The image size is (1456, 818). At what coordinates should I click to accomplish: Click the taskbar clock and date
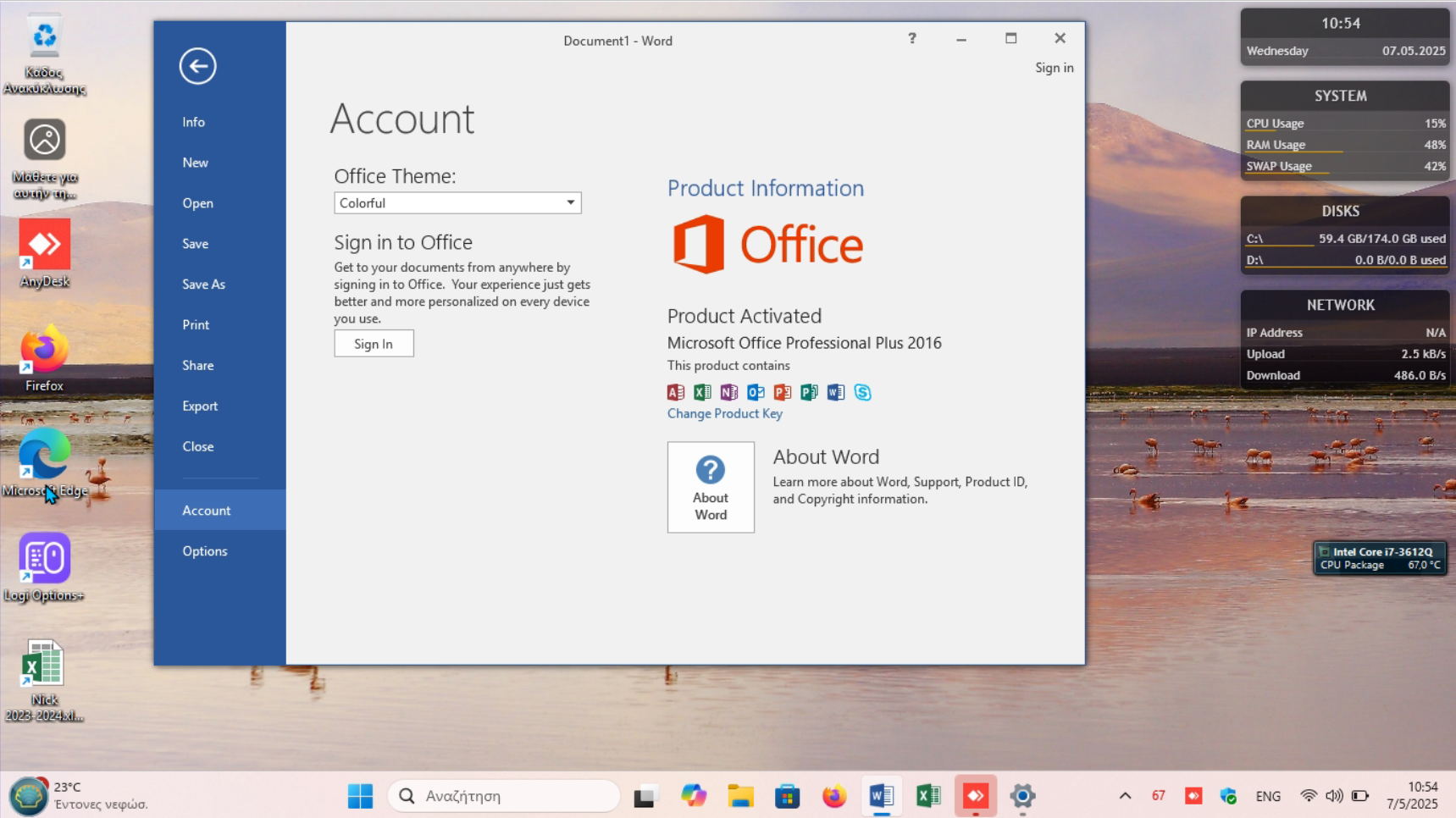[1412, 796]
